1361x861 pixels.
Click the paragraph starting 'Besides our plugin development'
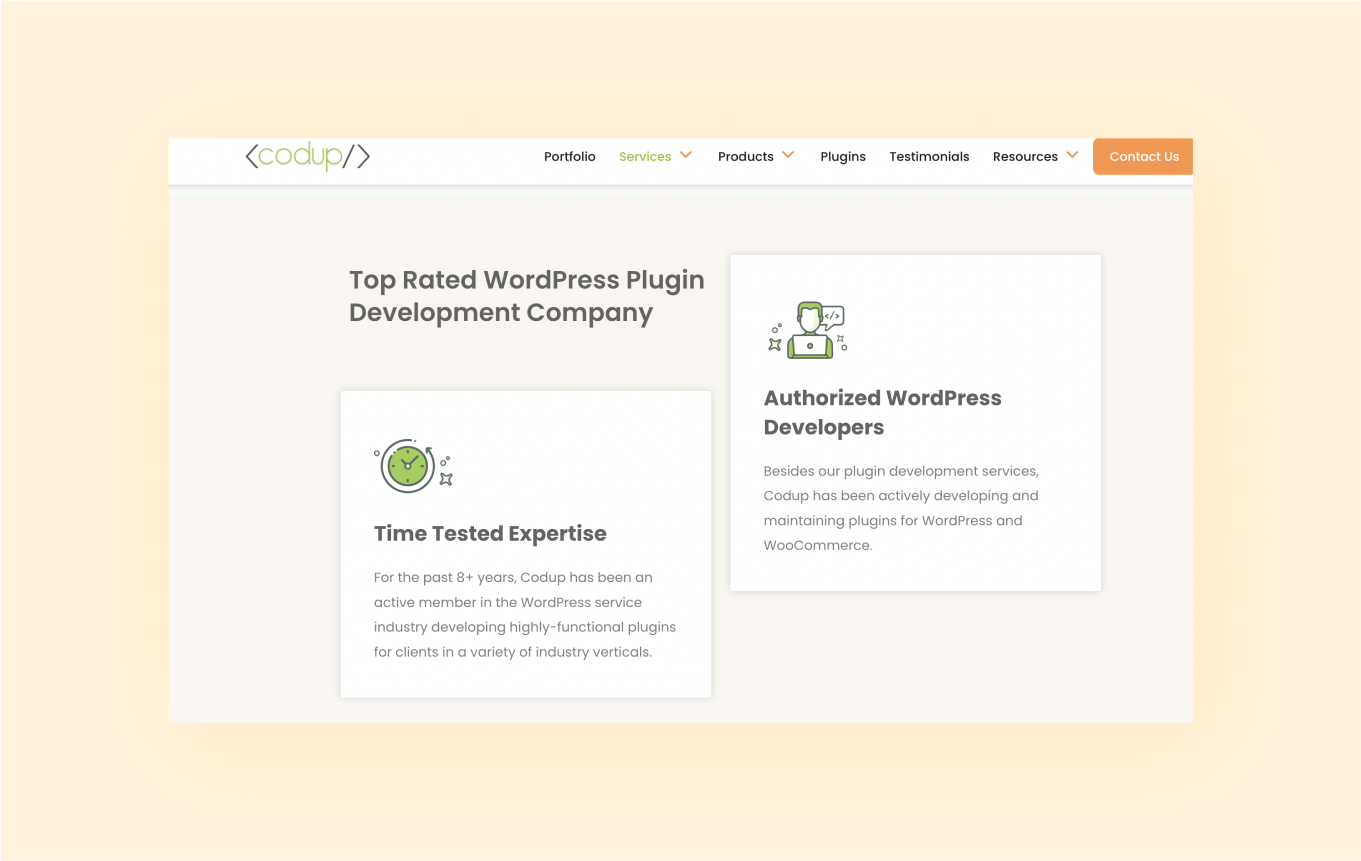(x=901, y=508)
